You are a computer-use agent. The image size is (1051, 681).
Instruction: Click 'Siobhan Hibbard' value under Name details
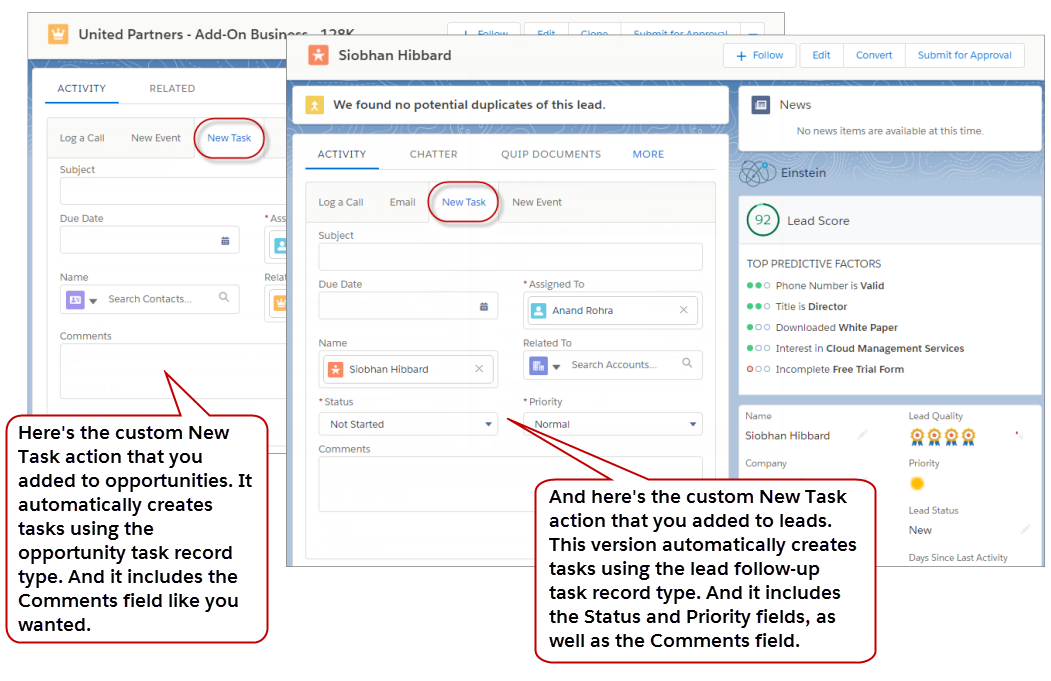pos(787,436)
